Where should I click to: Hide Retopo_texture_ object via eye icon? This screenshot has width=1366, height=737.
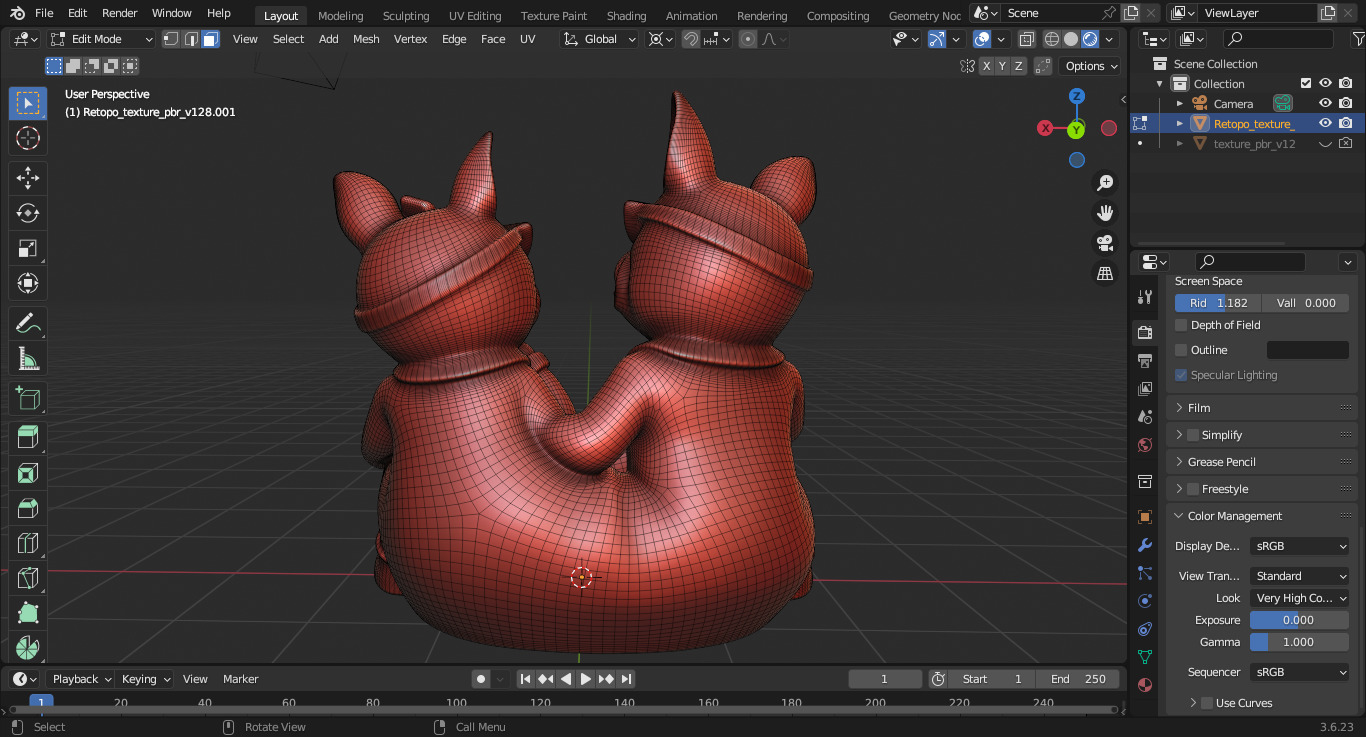pos(1325,123)
